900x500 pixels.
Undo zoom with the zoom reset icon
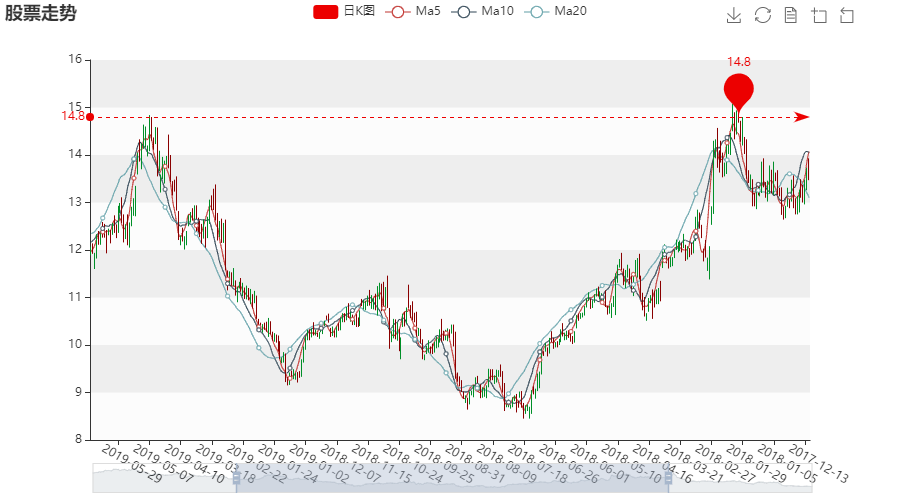coord(847,15)
